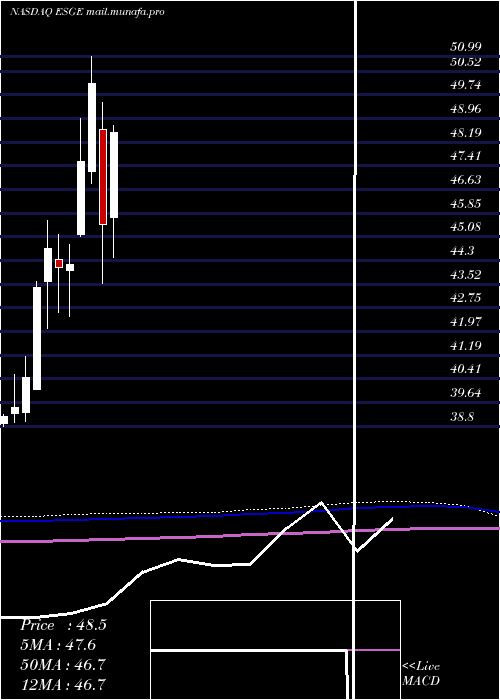Select the 48.19 price axis label

(465, 133)
